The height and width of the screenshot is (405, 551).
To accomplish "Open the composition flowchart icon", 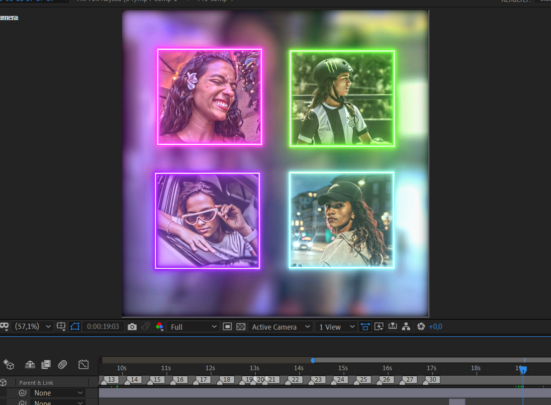I will [x=406, y=327].
